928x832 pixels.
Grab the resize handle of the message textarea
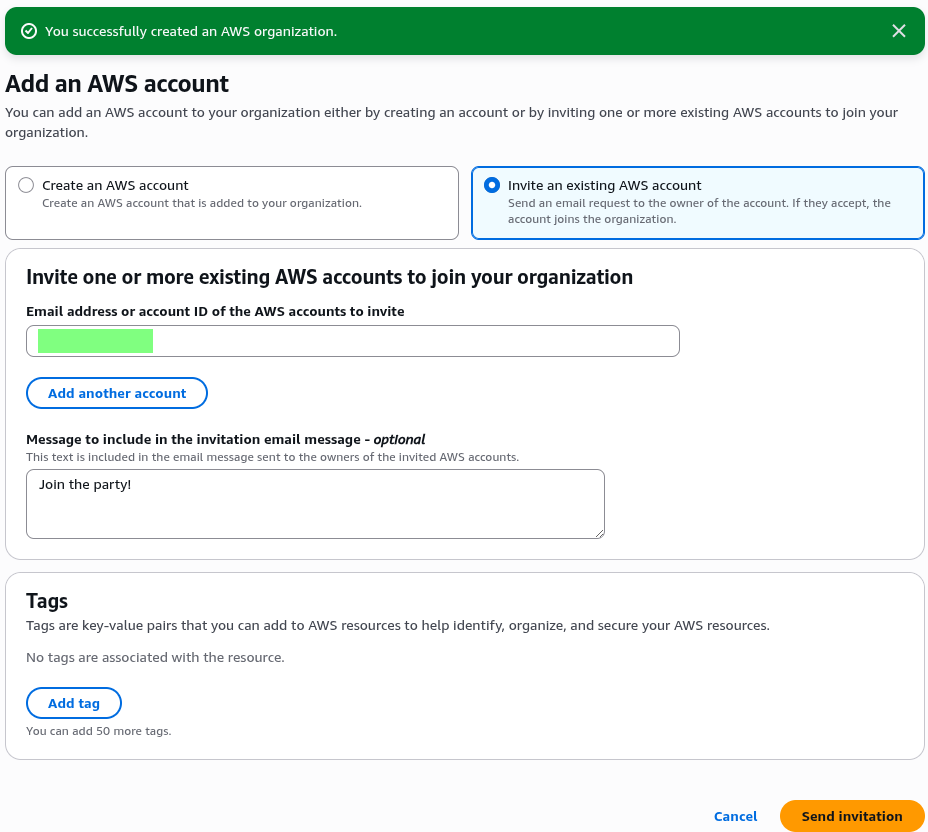599,533
